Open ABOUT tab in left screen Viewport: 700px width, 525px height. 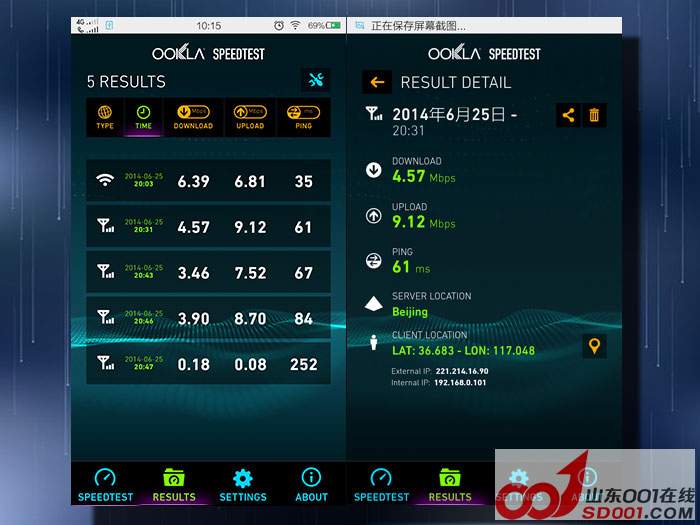pyautogui.click(x=311, y=485)
